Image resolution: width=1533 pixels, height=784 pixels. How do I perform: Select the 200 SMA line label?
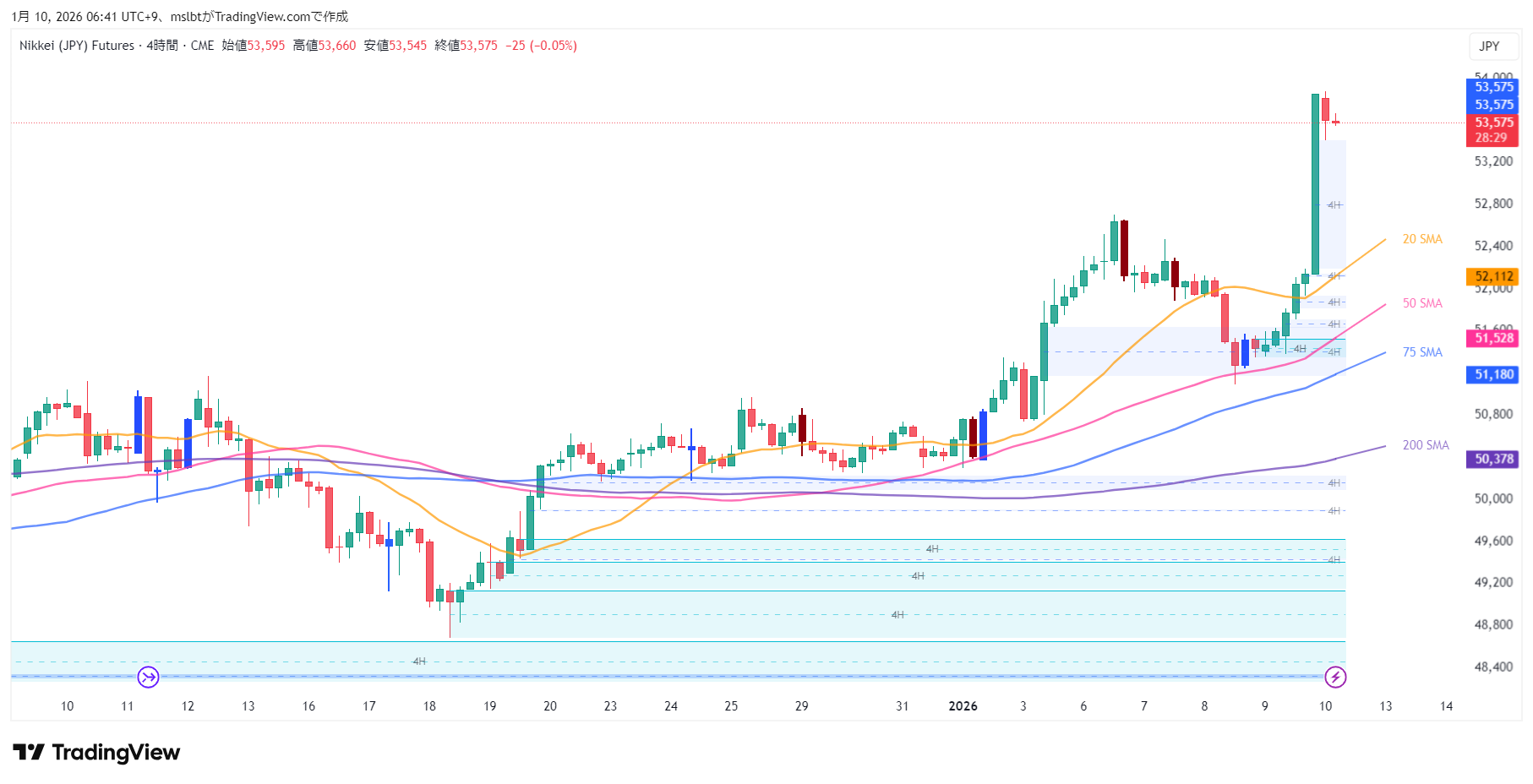pyautogui.click(x=1426, y=445)
